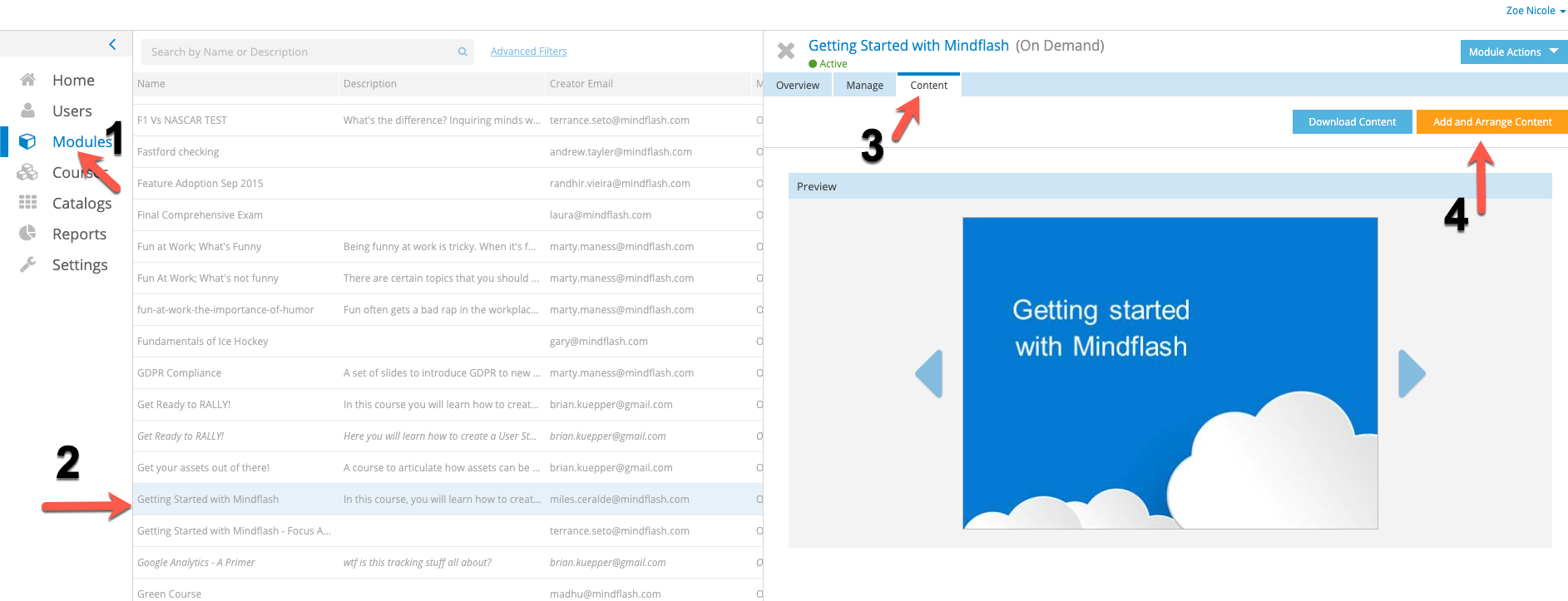Click the Search by Name or Description field
The height and width of the screenshot is (601, 1568).
[x=307, y=52]
